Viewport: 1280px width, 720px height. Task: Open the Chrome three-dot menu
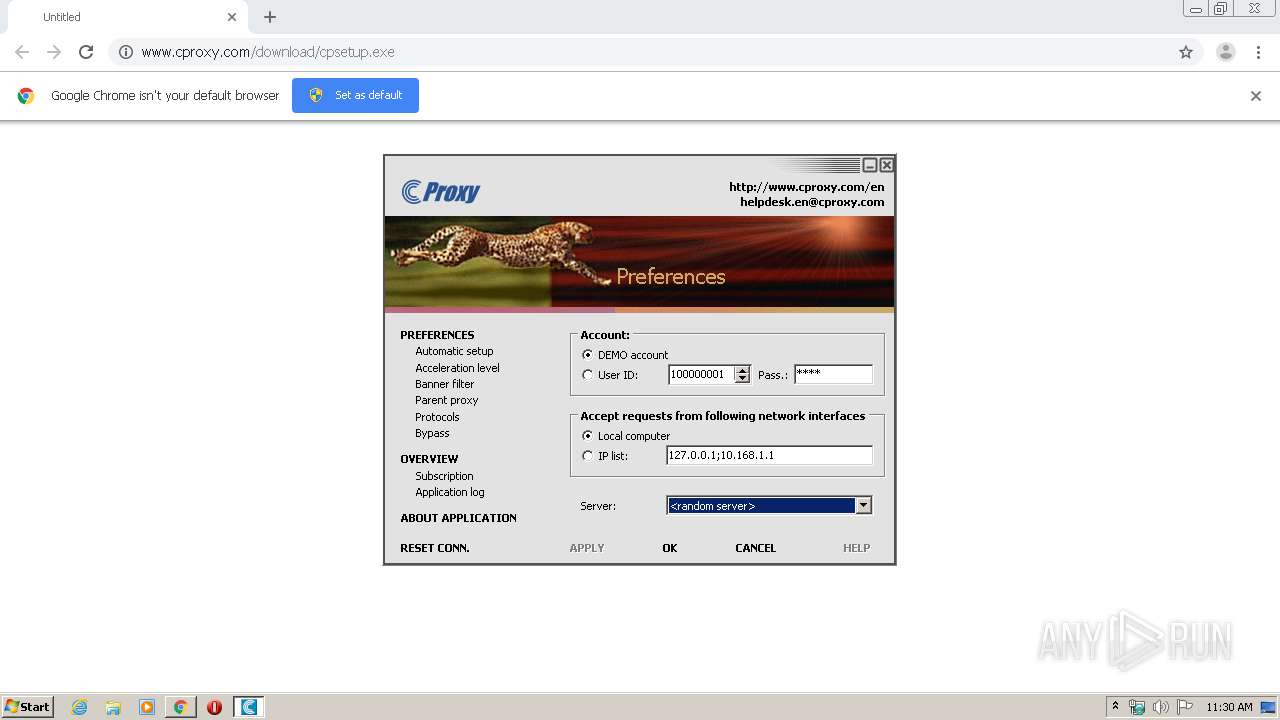[1258, 52]
